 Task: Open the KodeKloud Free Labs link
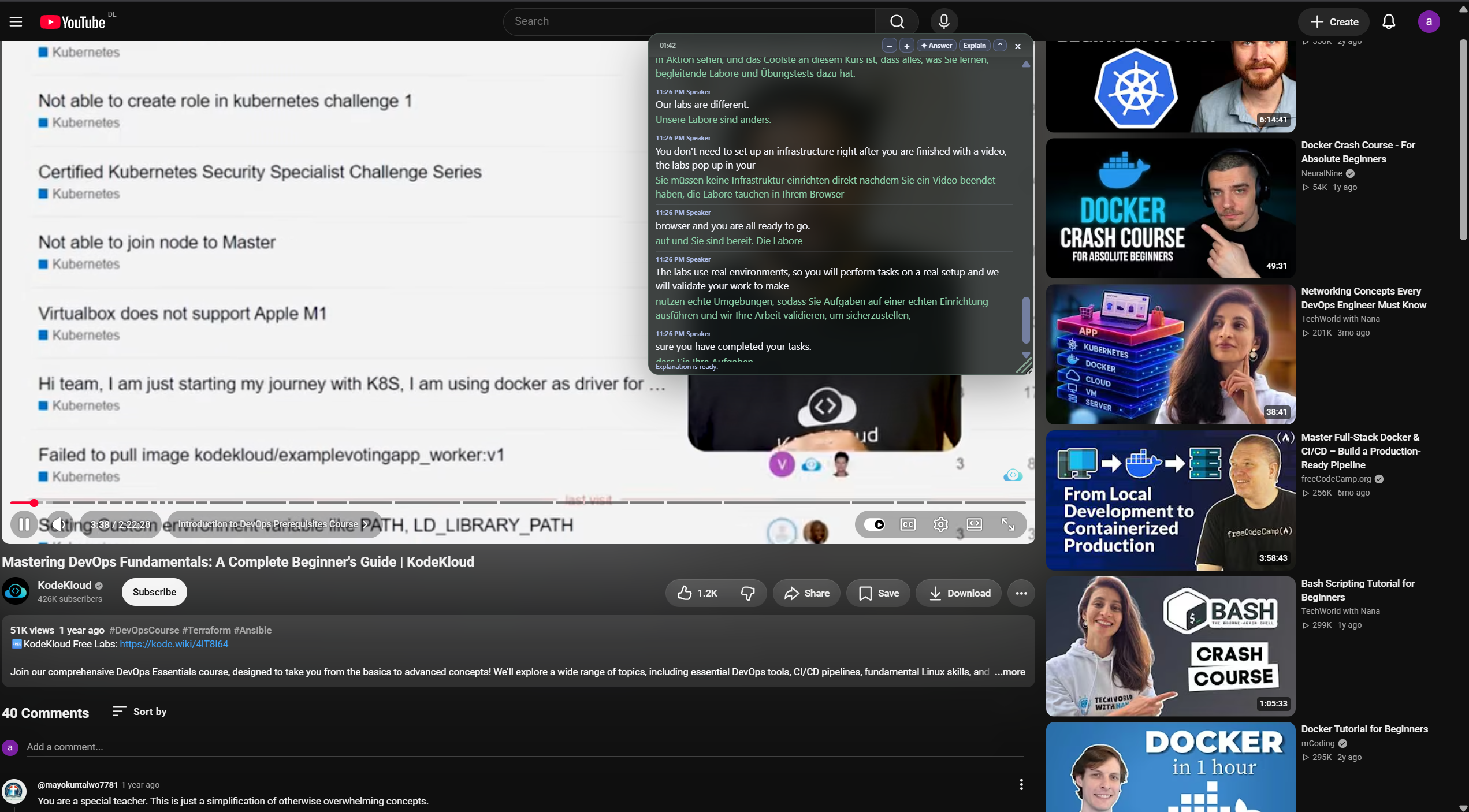(x=174, y=644)
